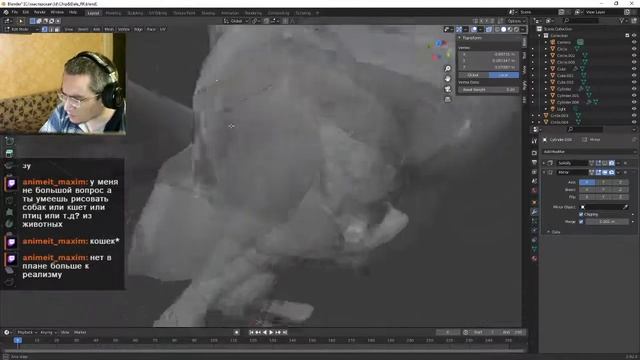Open the Help menu
The width and height of the screenshot is (640, 360).
[x=73, y=12]
